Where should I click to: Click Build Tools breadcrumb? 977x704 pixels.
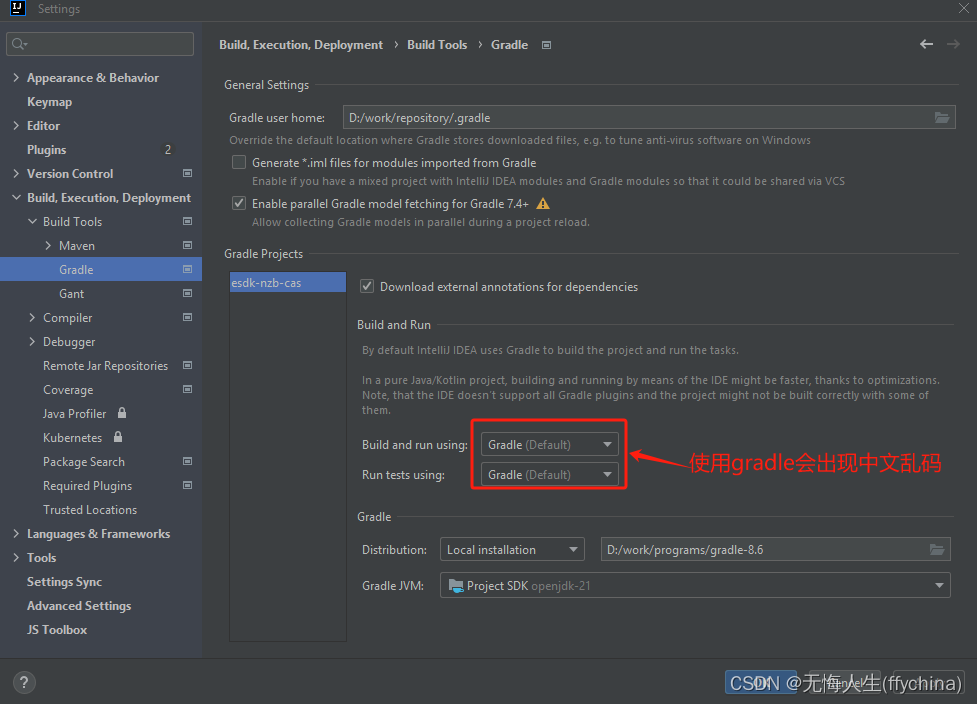pos(437,45)
